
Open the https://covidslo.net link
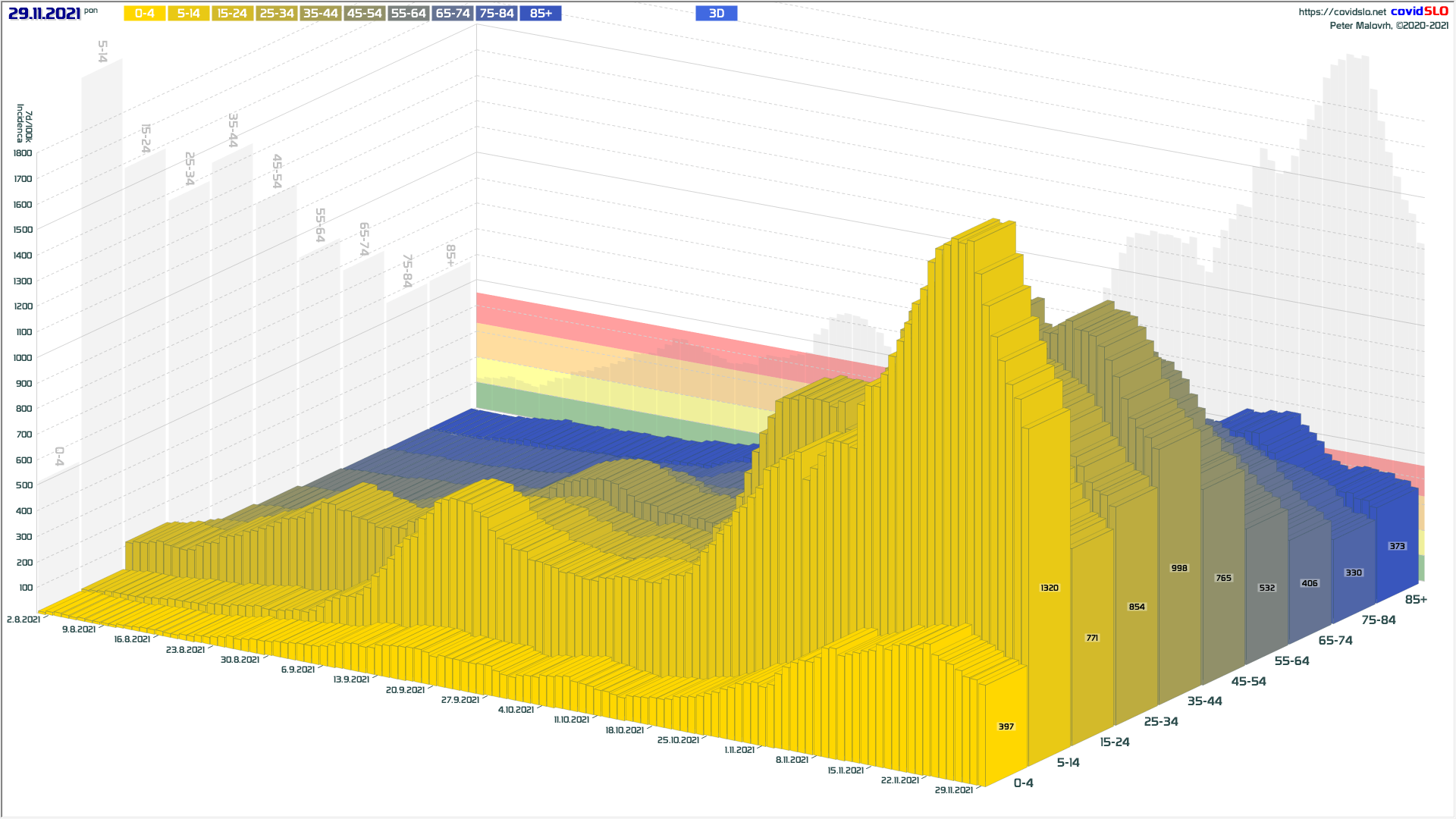[x=1341, y=12]
